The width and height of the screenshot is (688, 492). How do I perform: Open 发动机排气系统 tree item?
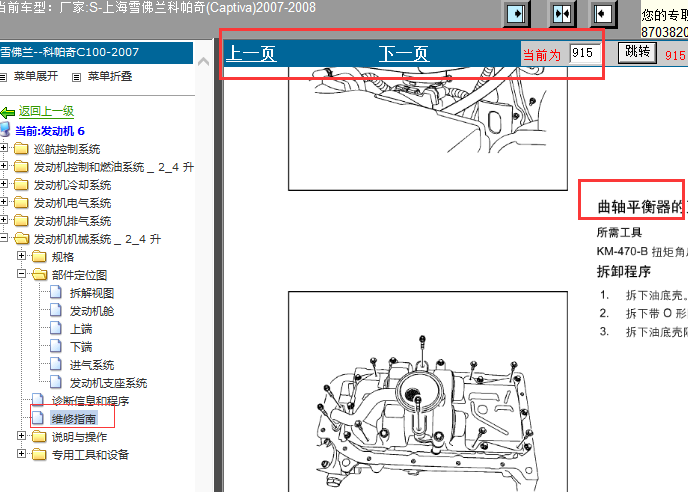(72, 221)
